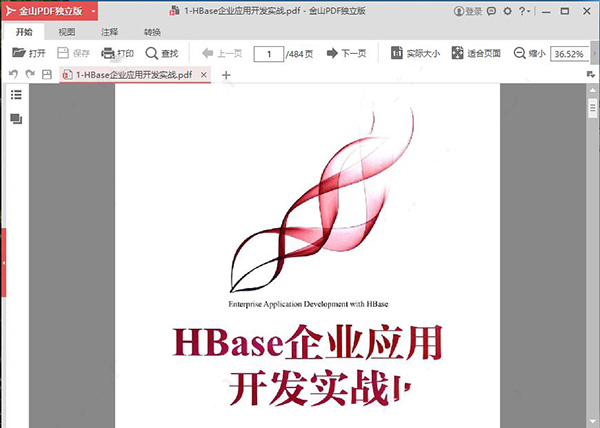This screenshot has width=600, height=428.
Task: Click the 36.52% zoom field
Action: click(569, 54)
